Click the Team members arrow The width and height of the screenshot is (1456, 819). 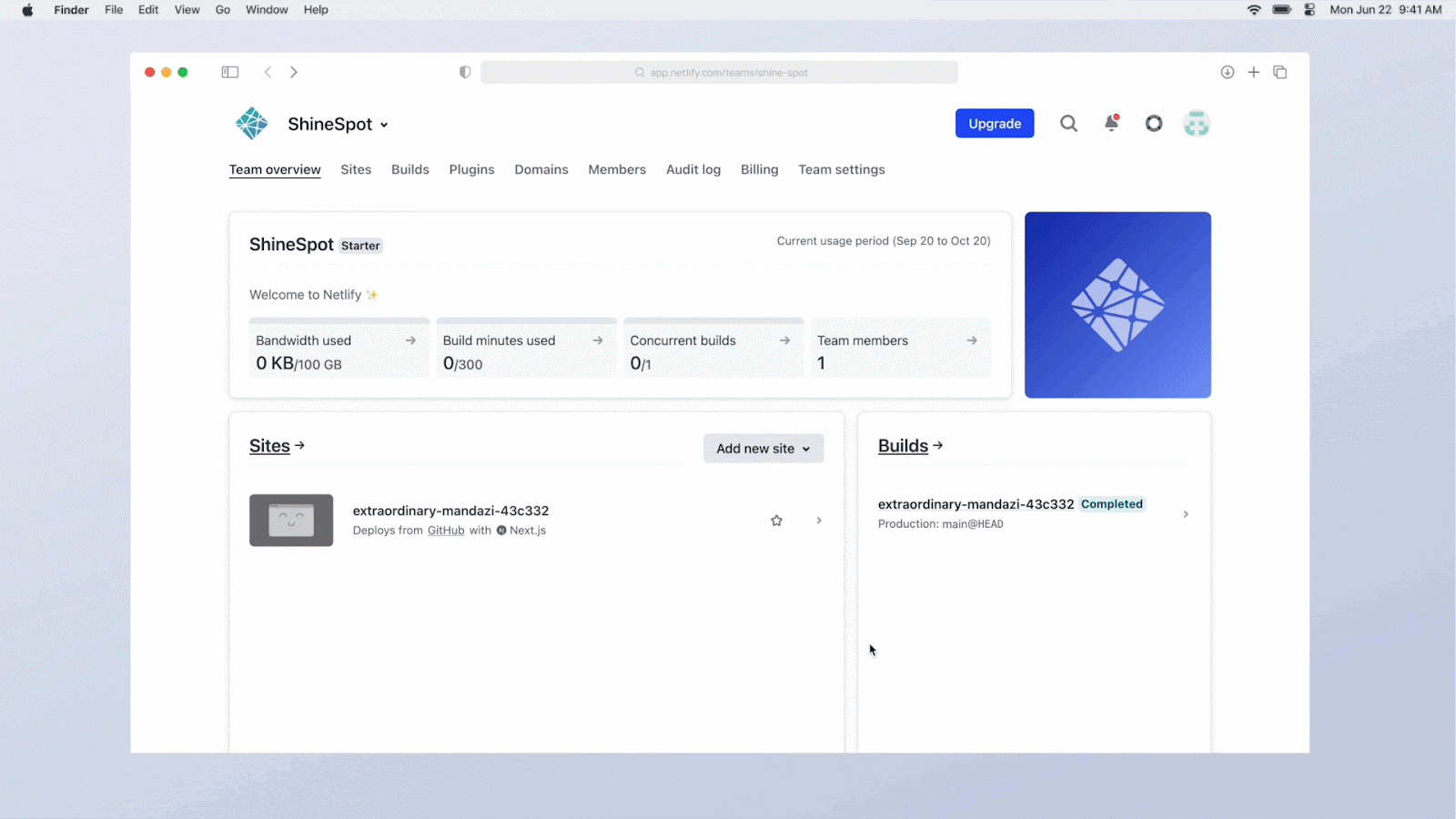pos(972,340)
